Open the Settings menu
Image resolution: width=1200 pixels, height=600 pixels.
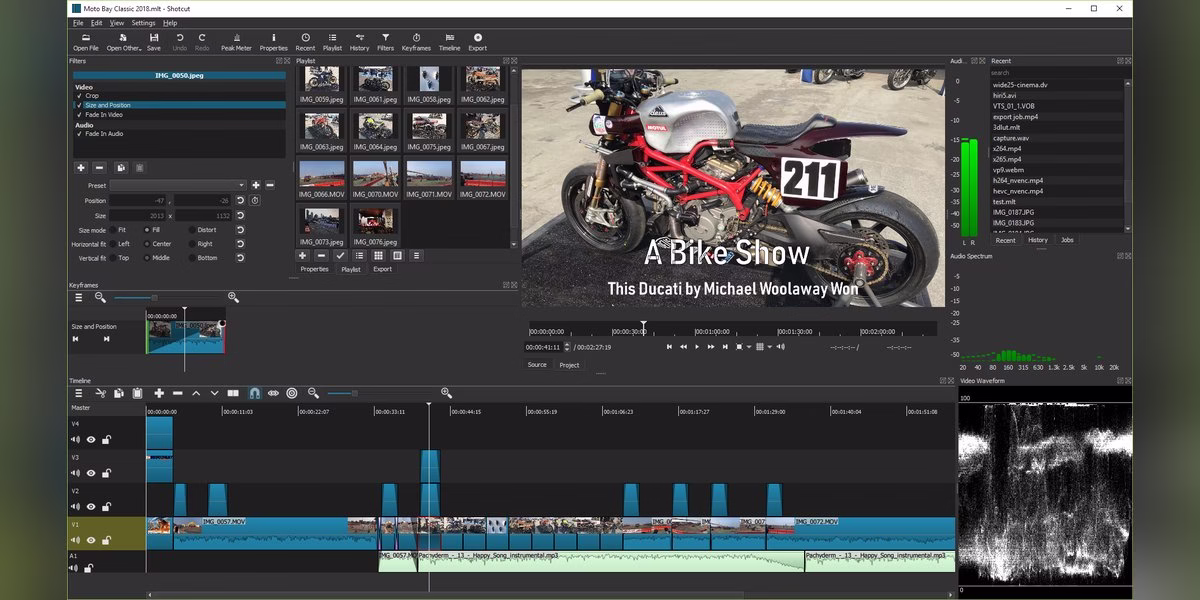tap(143, 22)
